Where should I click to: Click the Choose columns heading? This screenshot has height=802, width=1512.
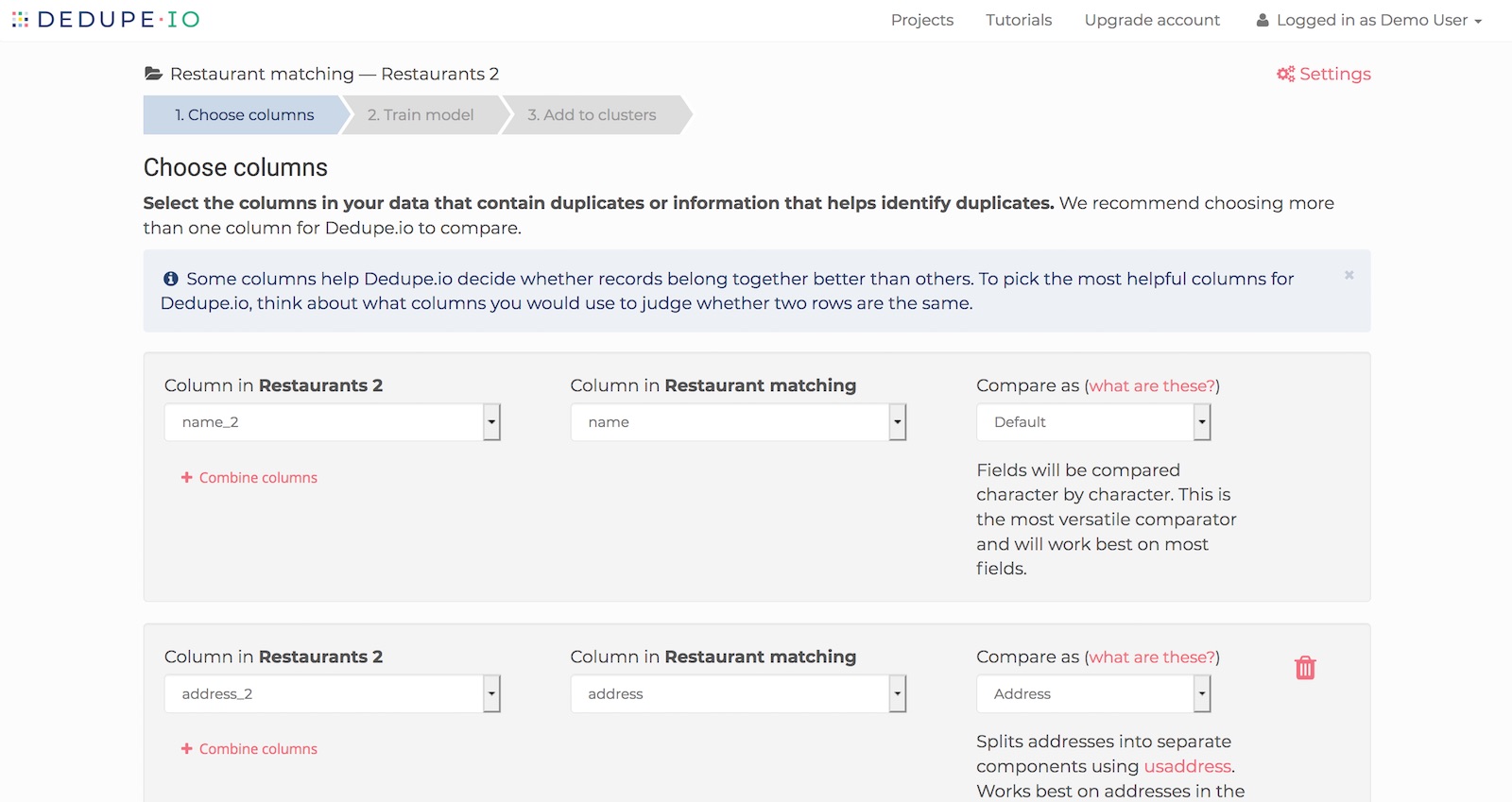point(235,167)
